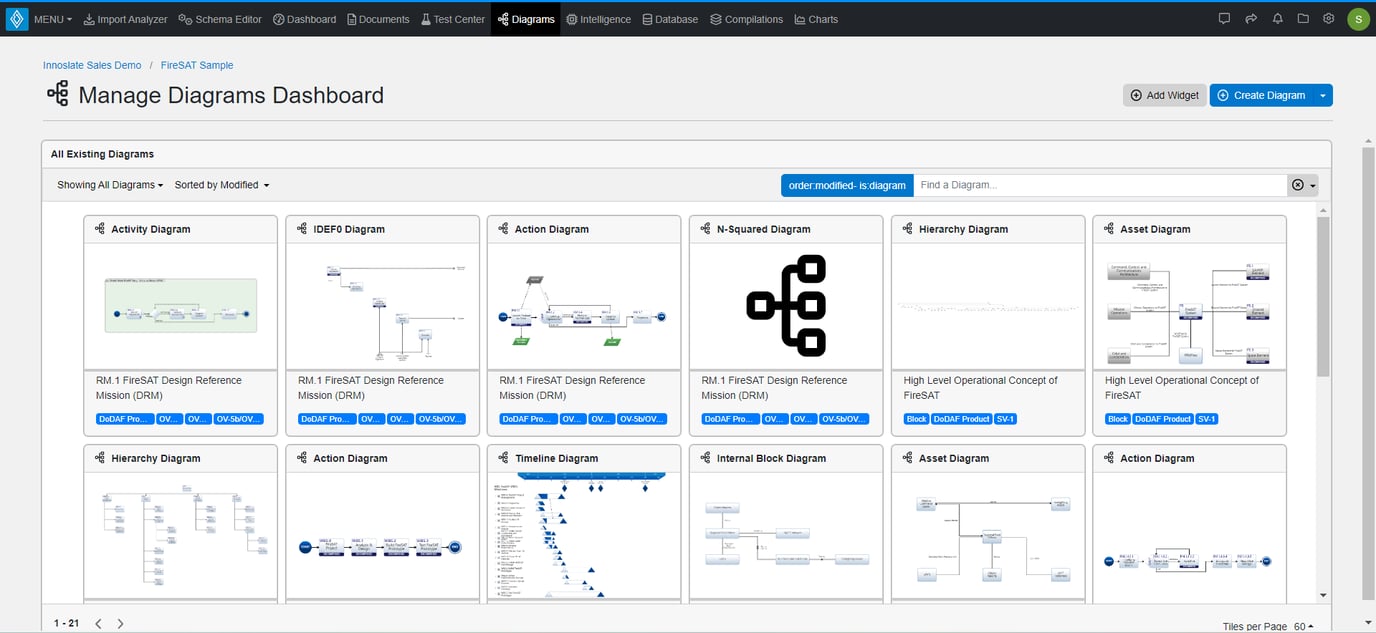
Task: Open the Innoslate Sales Demo breadcrumb link
Action: [x=92, y=65]
